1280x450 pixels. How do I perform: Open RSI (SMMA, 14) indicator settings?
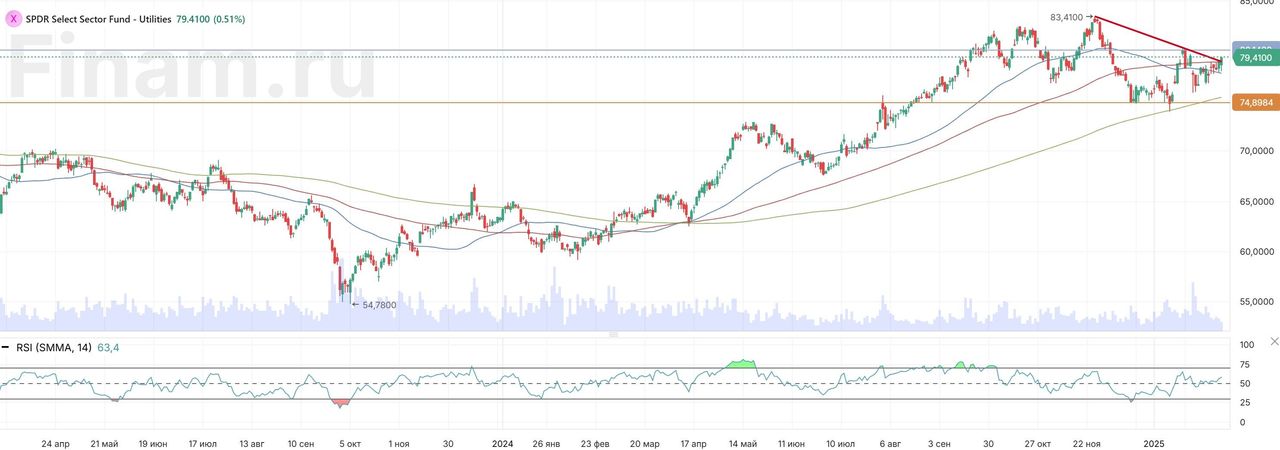tap(54, 348)
